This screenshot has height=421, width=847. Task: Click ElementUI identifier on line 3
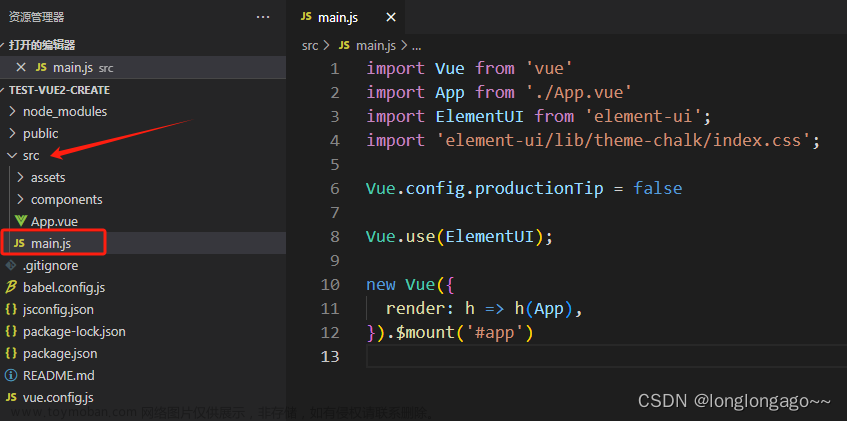click(x=479, y=116)
